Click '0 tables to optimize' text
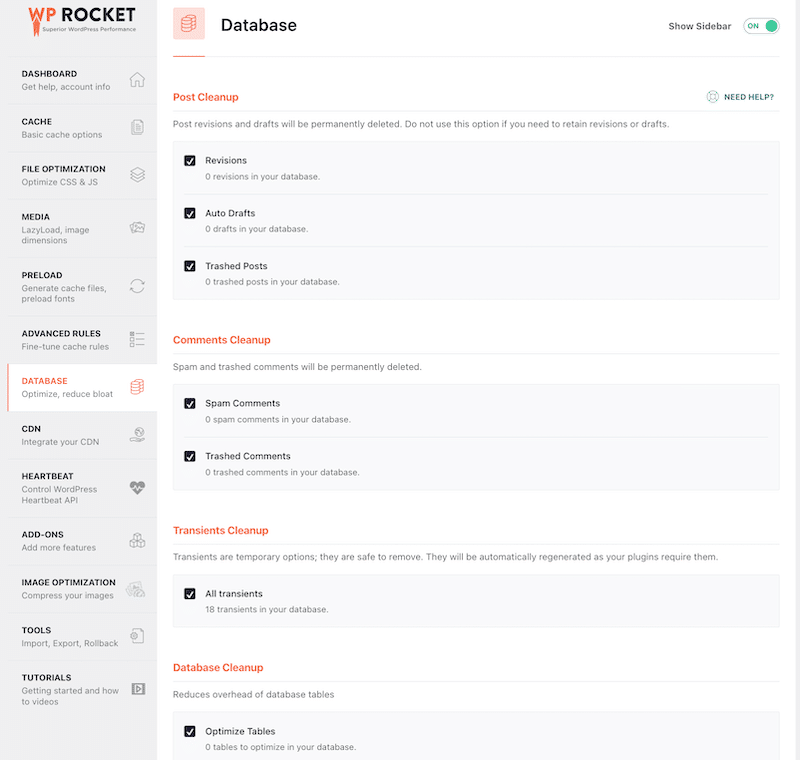 tap(281, 747)
